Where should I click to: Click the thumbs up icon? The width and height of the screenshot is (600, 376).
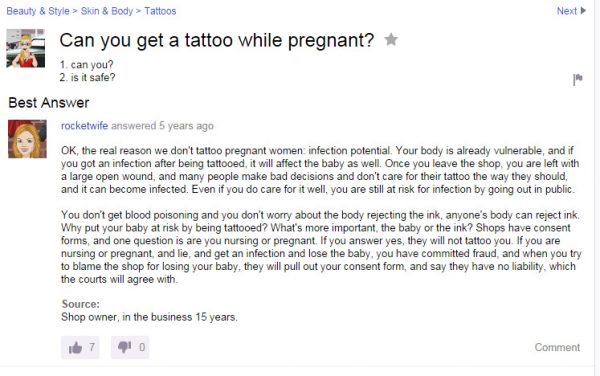pos(75,347)
